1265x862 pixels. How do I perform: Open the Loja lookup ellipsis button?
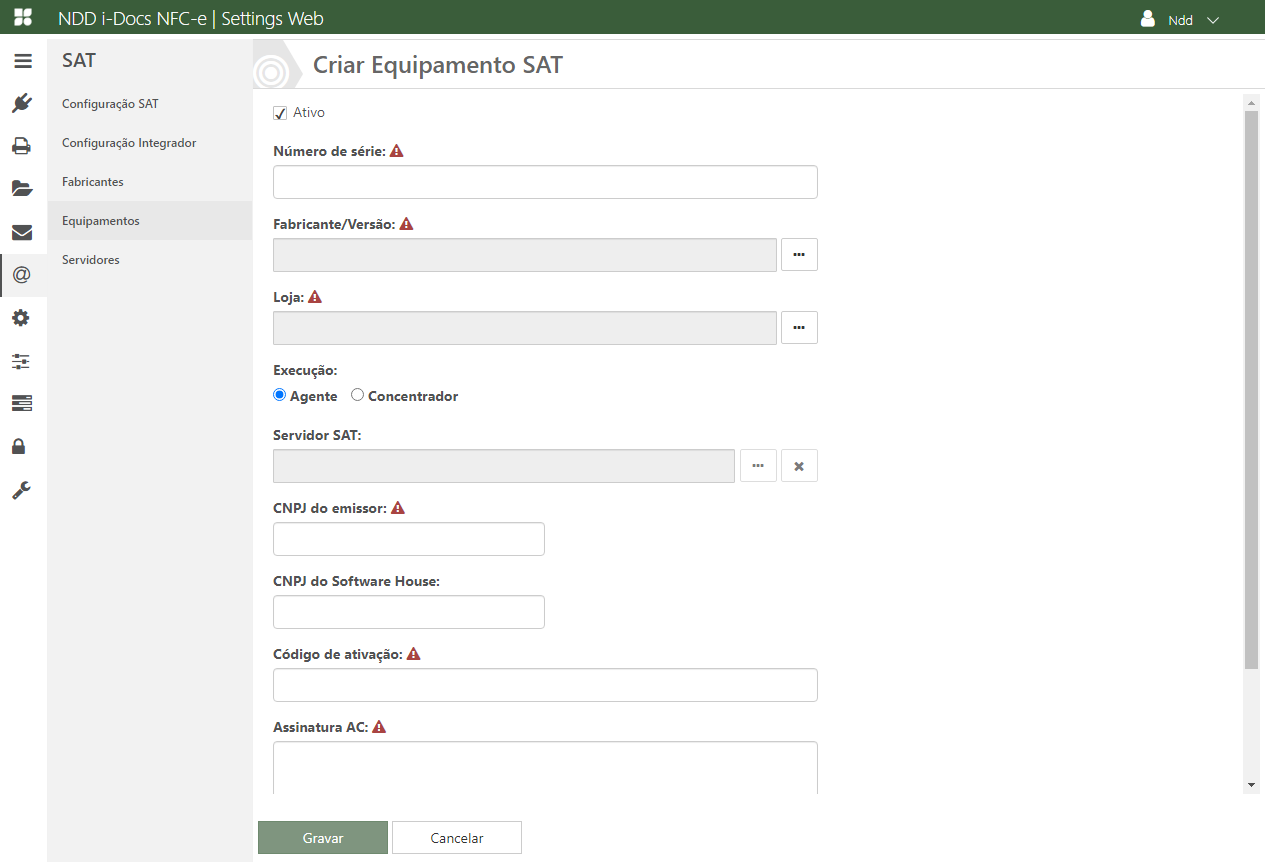799,328
